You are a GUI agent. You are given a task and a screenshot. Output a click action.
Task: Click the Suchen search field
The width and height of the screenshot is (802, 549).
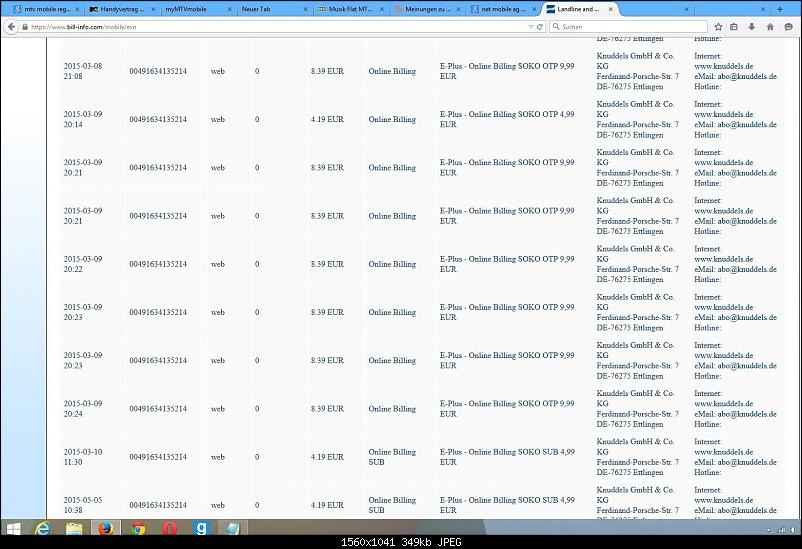[x=630, y=27]
